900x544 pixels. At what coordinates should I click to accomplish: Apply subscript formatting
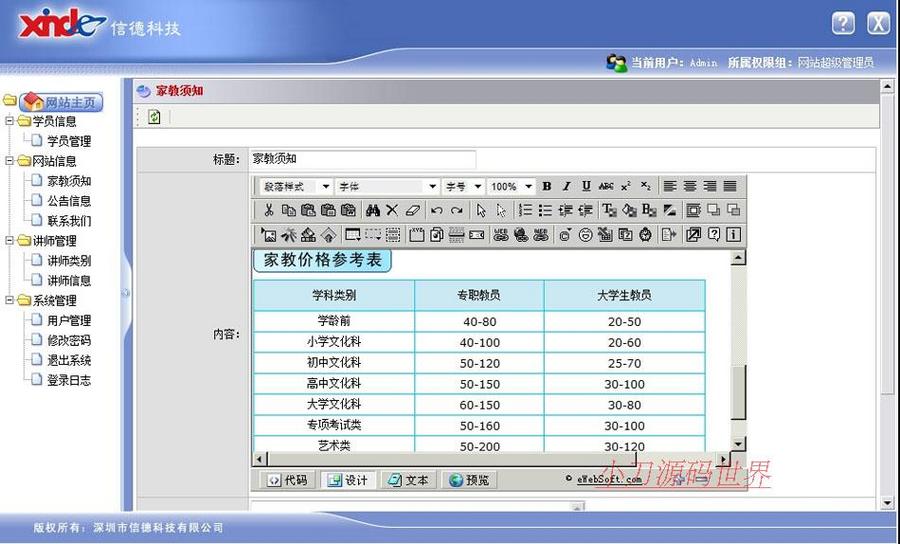646,186
